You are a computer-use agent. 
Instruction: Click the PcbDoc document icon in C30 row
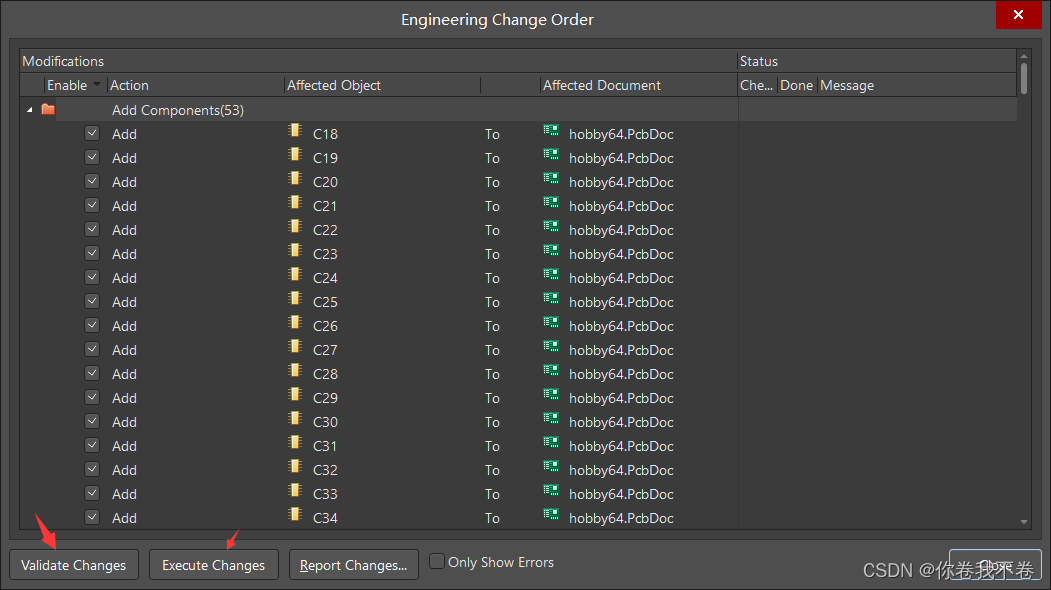[x=551, y=419]
